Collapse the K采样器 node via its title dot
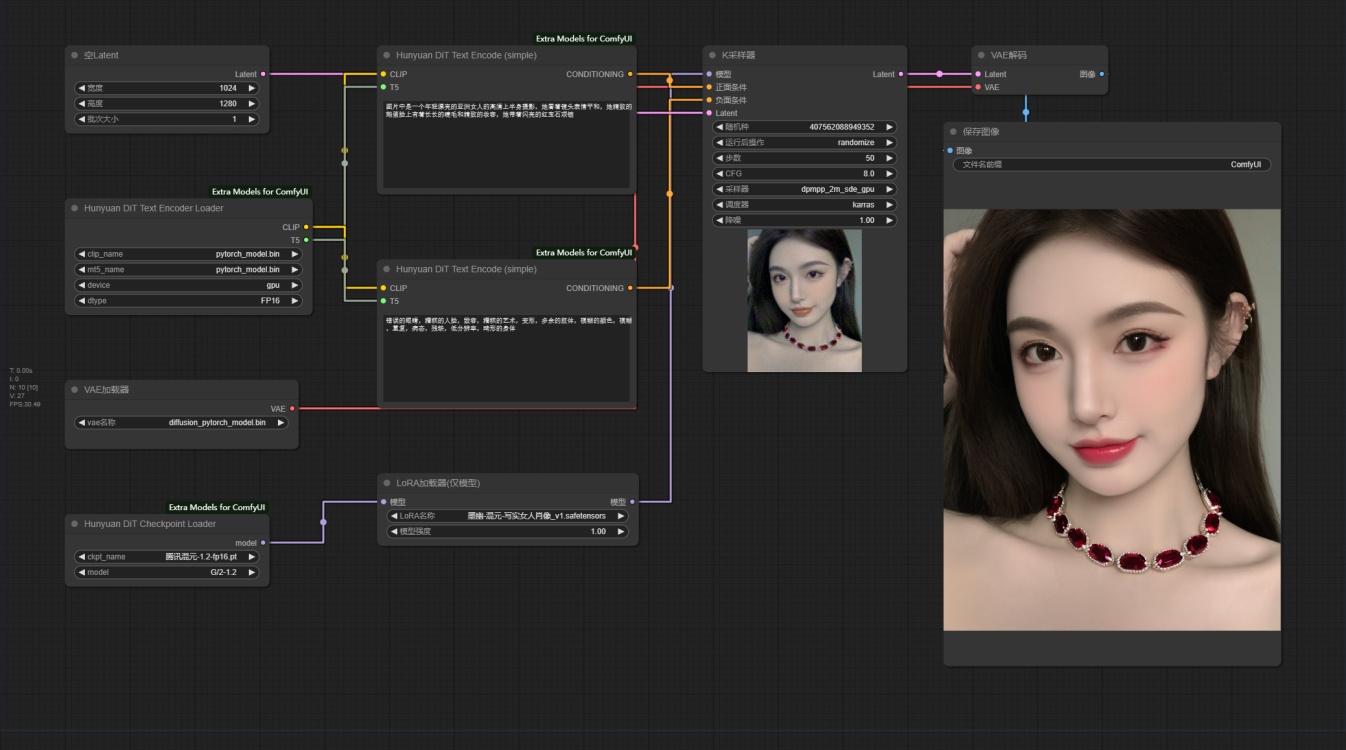 713,55
